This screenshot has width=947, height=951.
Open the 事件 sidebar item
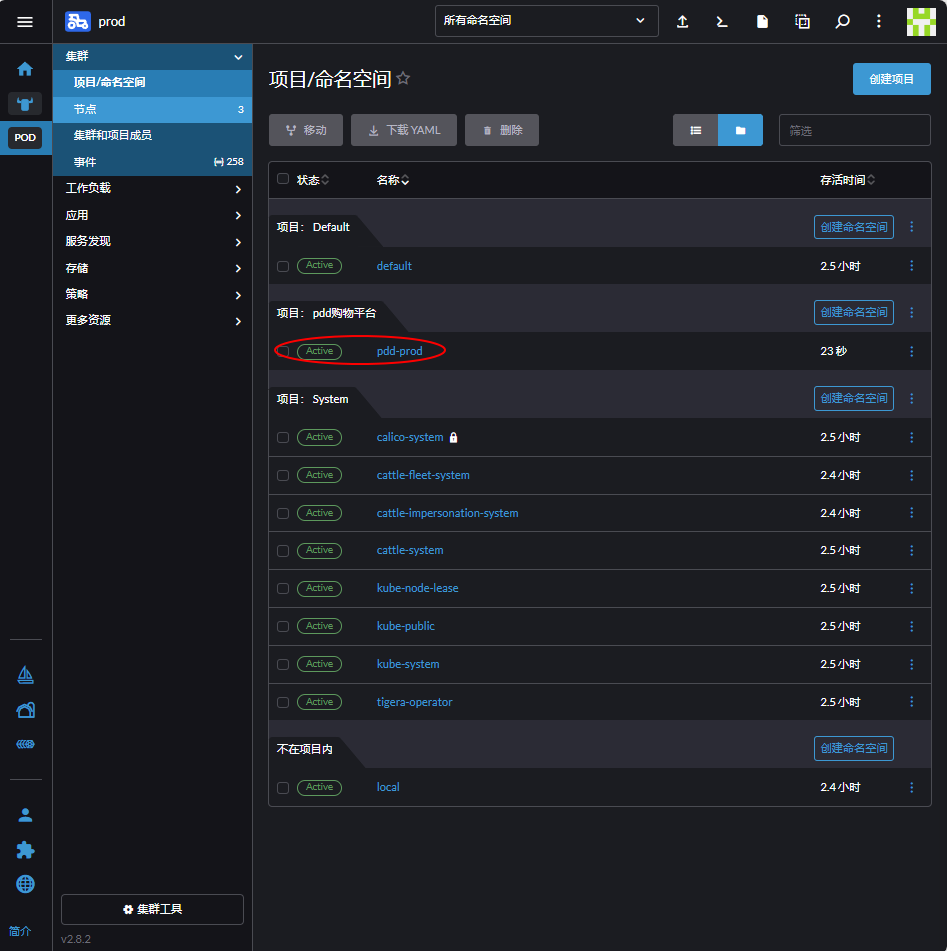[x=152, y=162]
